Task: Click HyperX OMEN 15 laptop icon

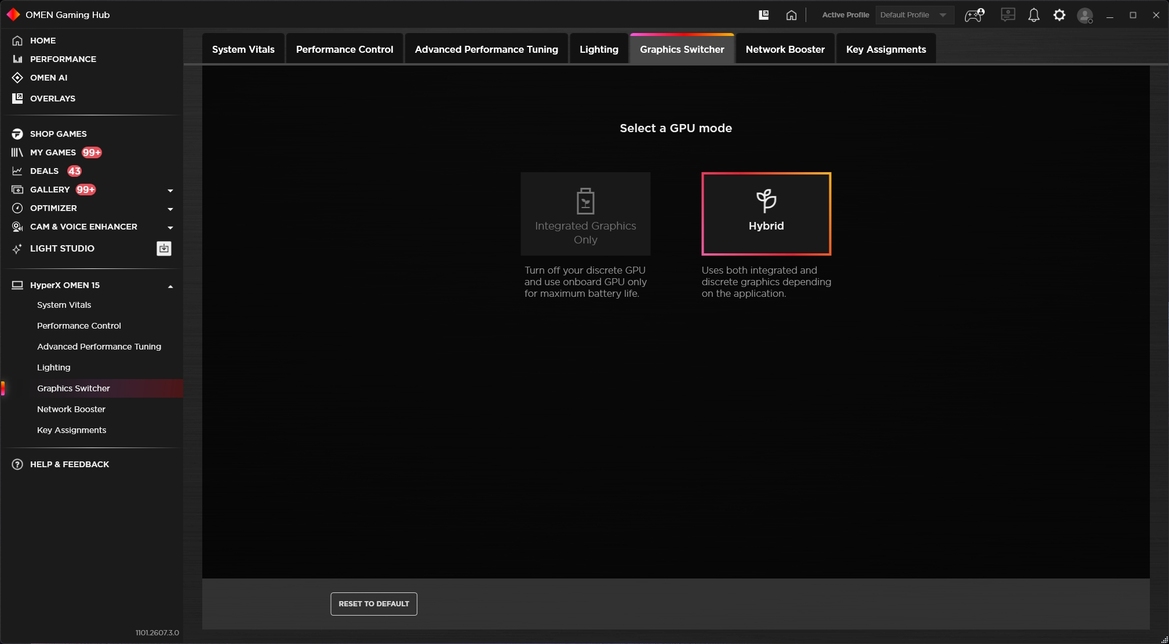Action: [17, 285]
